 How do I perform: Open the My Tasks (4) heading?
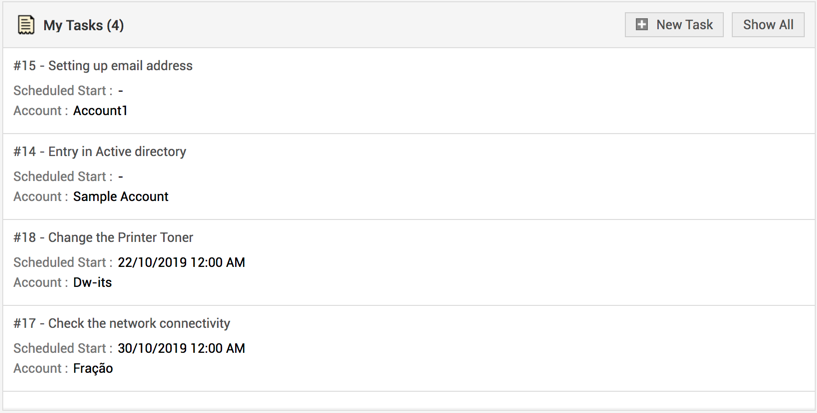pyautogui.click(x=83, y=25)
